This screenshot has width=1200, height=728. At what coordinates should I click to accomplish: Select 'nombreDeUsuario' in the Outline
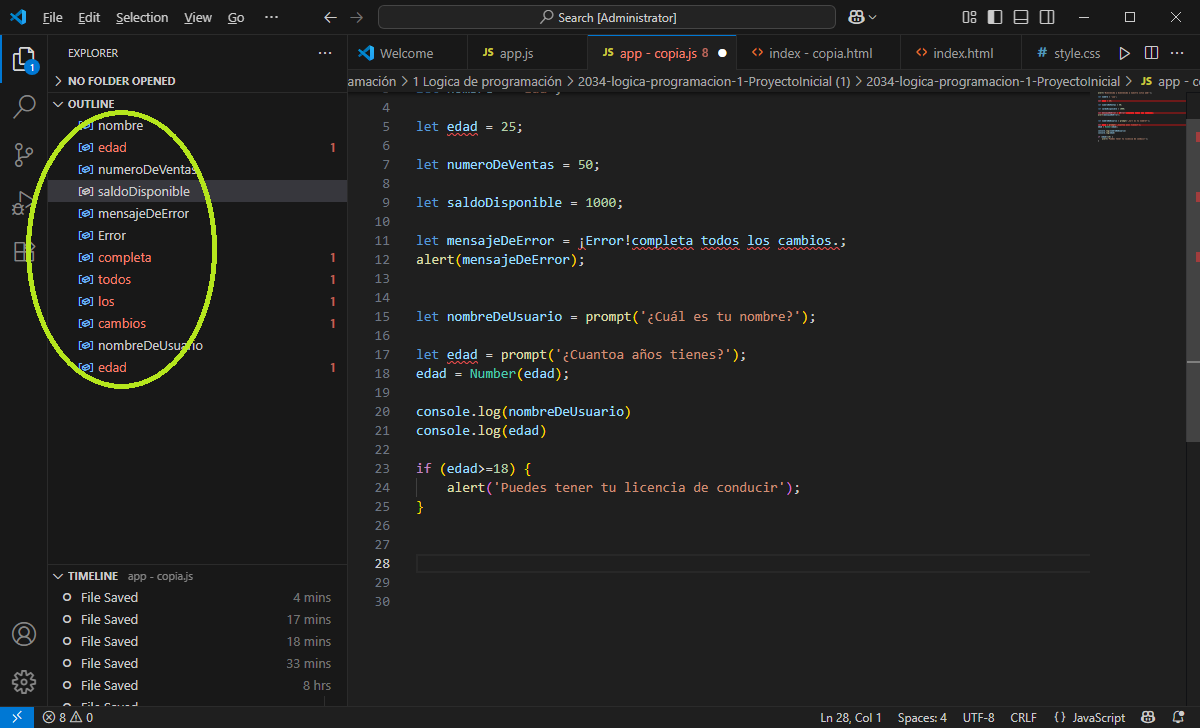pyautogui.click(x=198, y=346)
